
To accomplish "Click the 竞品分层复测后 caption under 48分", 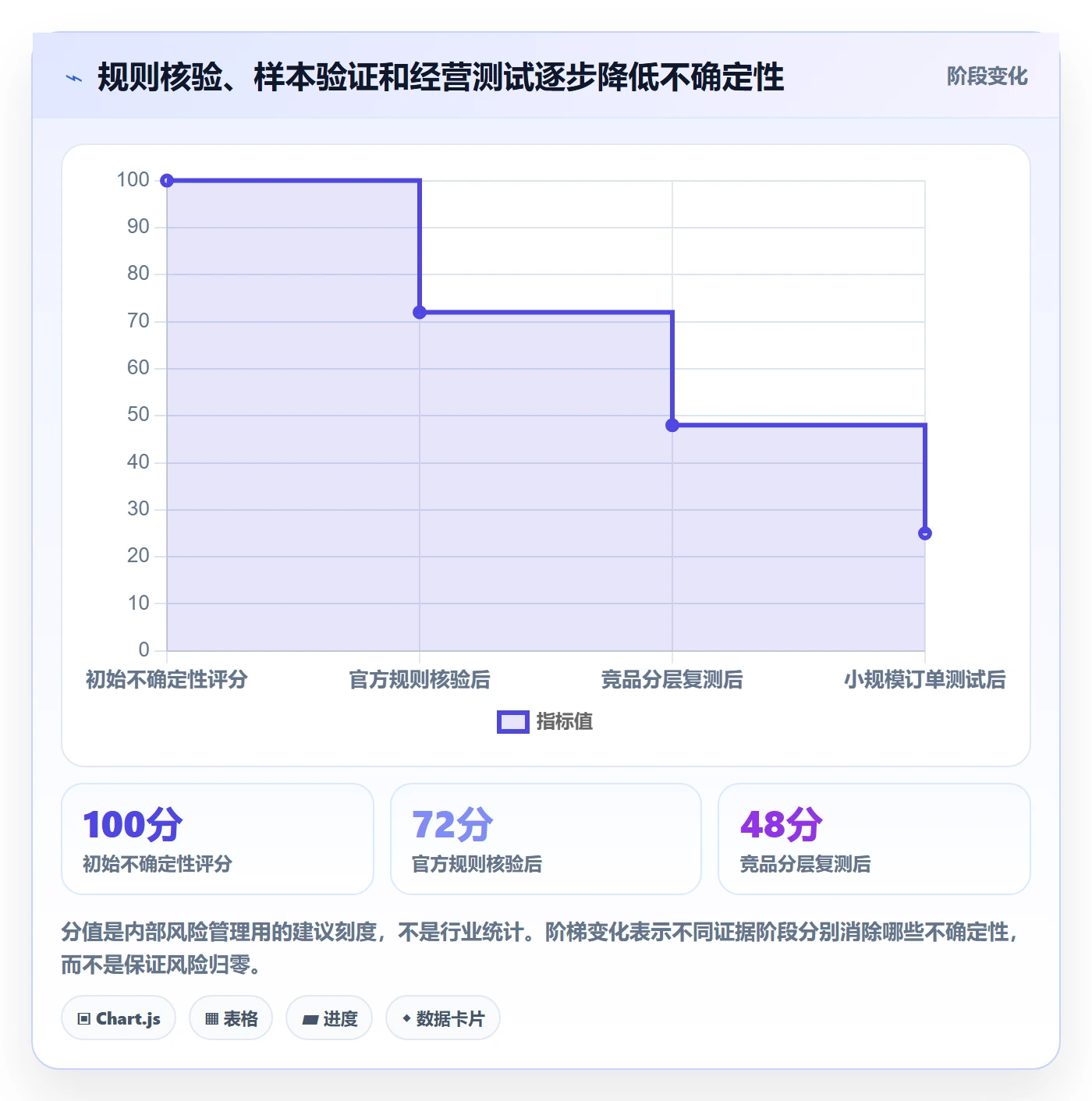I will pyautogui.click(x=805, y=864).
